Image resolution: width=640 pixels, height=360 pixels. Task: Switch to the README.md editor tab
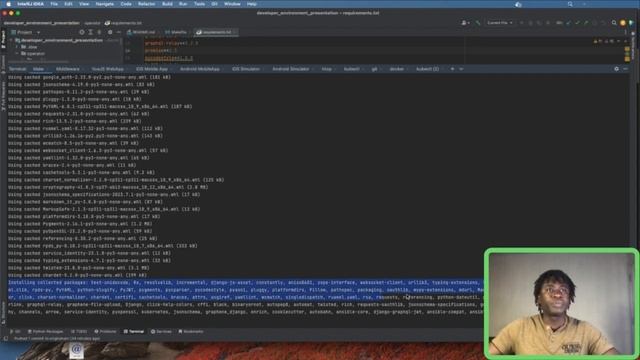point(142,32)
